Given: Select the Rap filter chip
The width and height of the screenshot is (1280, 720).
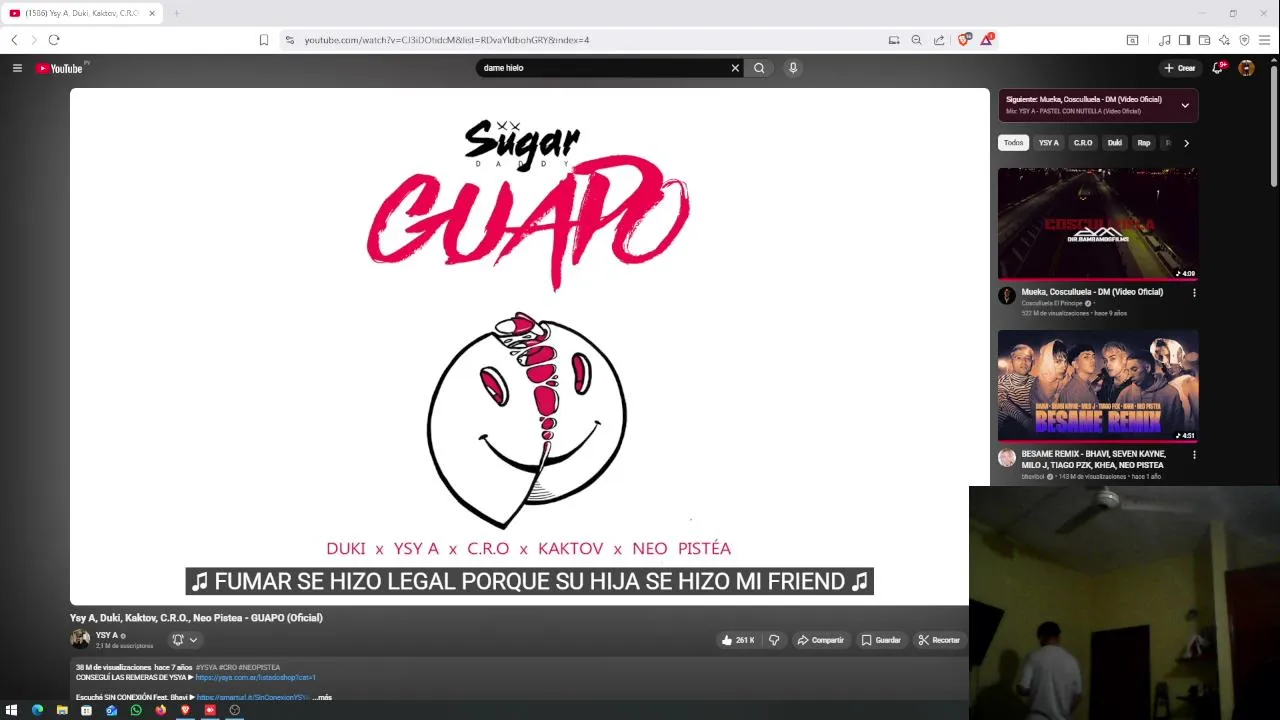Looking at the screenshot, I should tap(1144, 143).
